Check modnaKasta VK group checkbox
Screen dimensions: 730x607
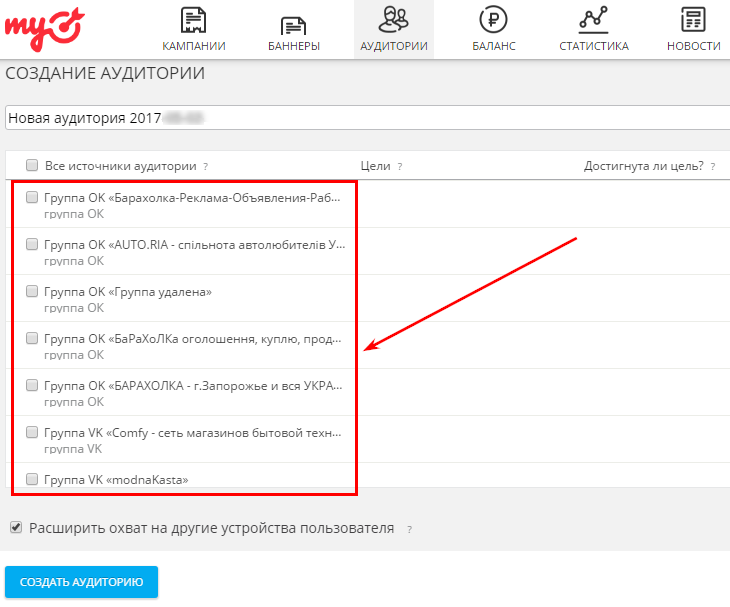(32, 479)
